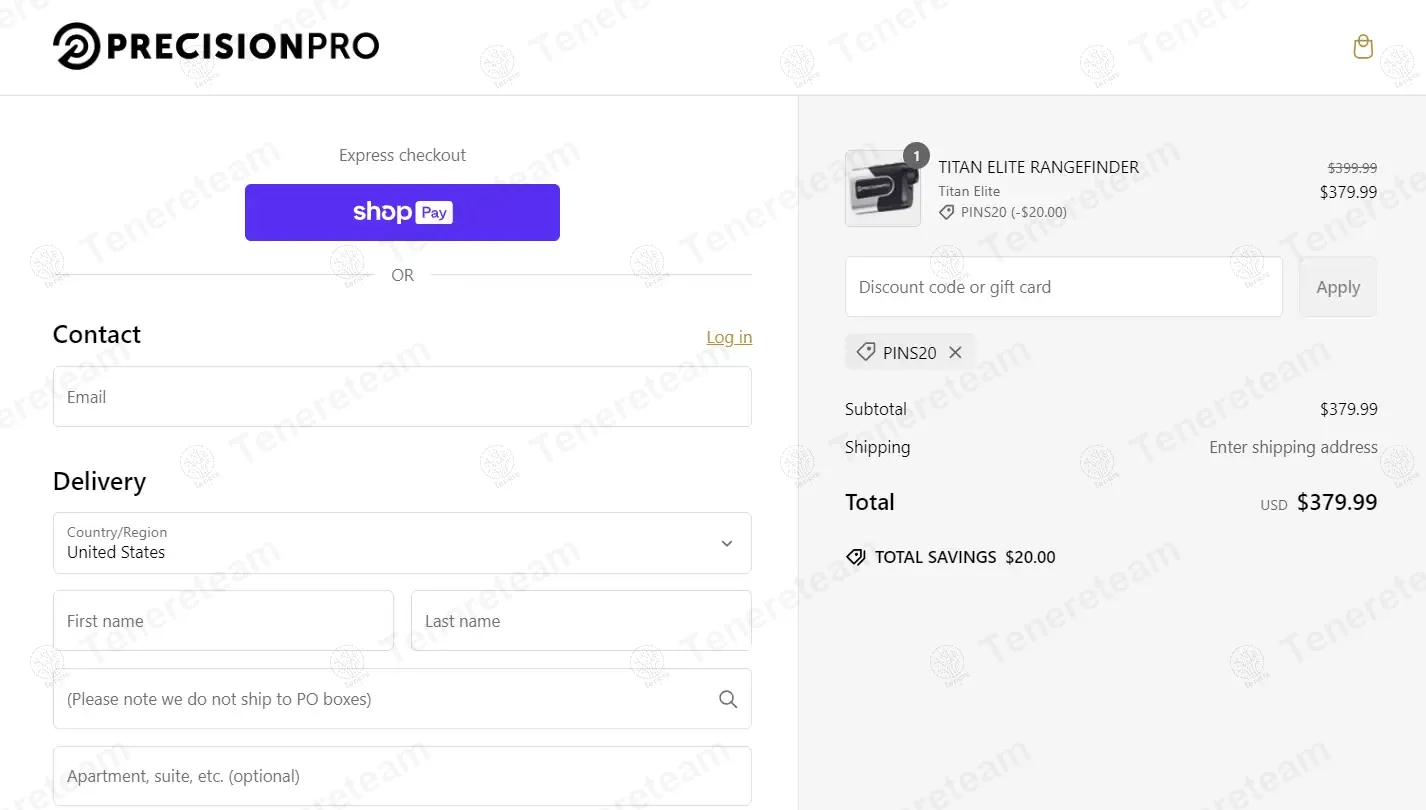Click the Precision Pro logo
The width and height of the screenshot is (1426, 810).
tap(216, 47)
